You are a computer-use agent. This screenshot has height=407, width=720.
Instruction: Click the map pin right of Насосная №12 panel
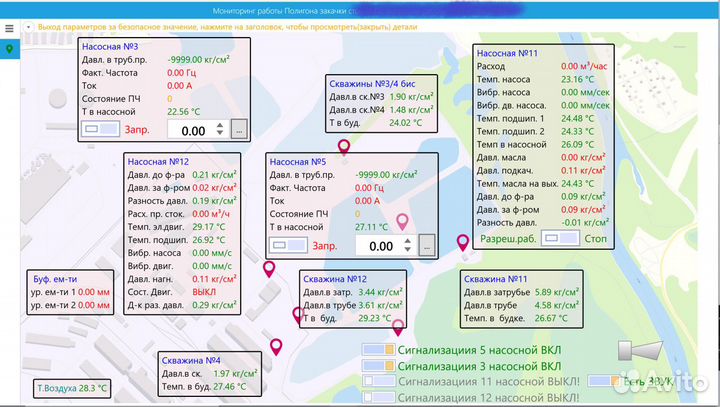tap(269, 269)
